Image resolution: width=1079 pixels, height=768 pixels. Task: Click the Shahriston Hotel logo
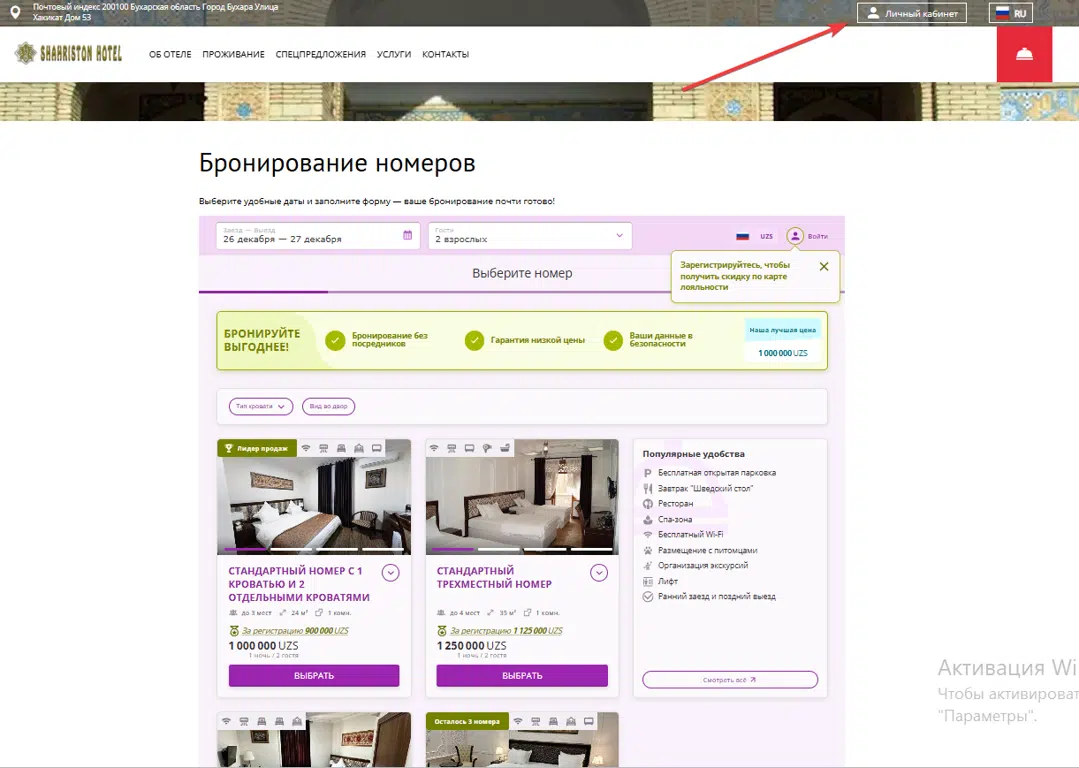pos(68,54)
